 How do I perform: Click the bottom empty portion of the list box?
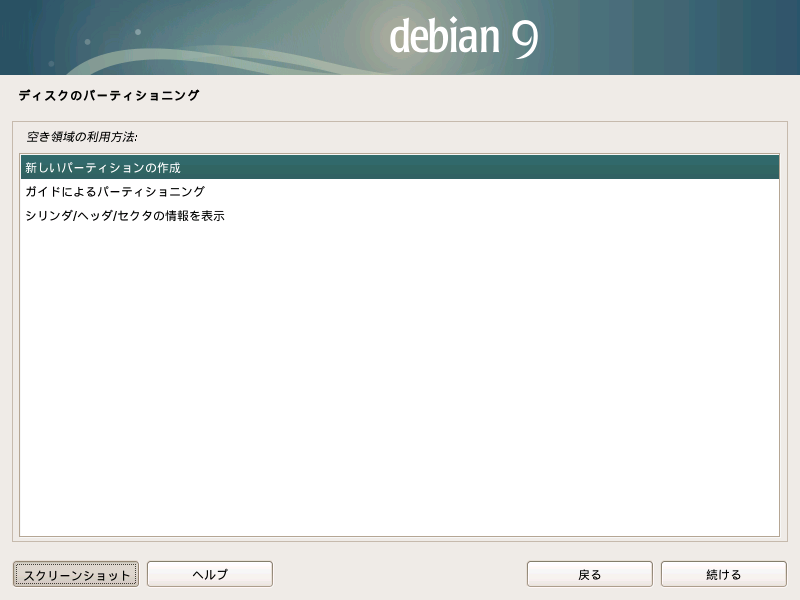click(x=400, y=510)
